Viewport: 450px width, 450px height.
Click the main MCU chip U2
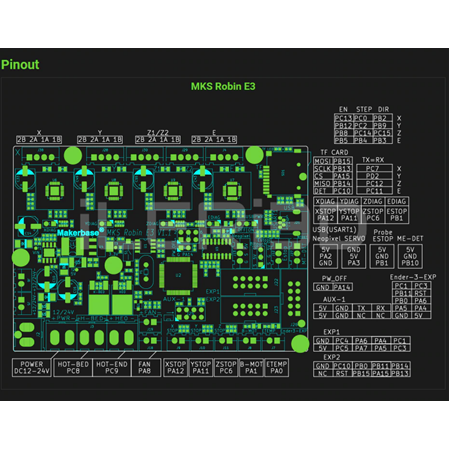click(x=178, y=276)
